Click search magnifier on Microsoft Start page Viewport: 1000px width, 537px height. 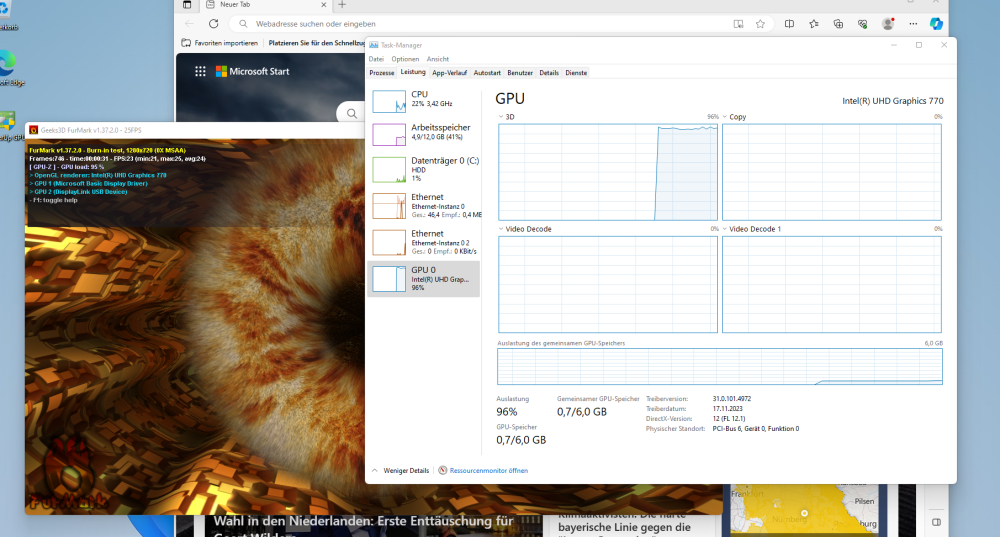[351, 114]
